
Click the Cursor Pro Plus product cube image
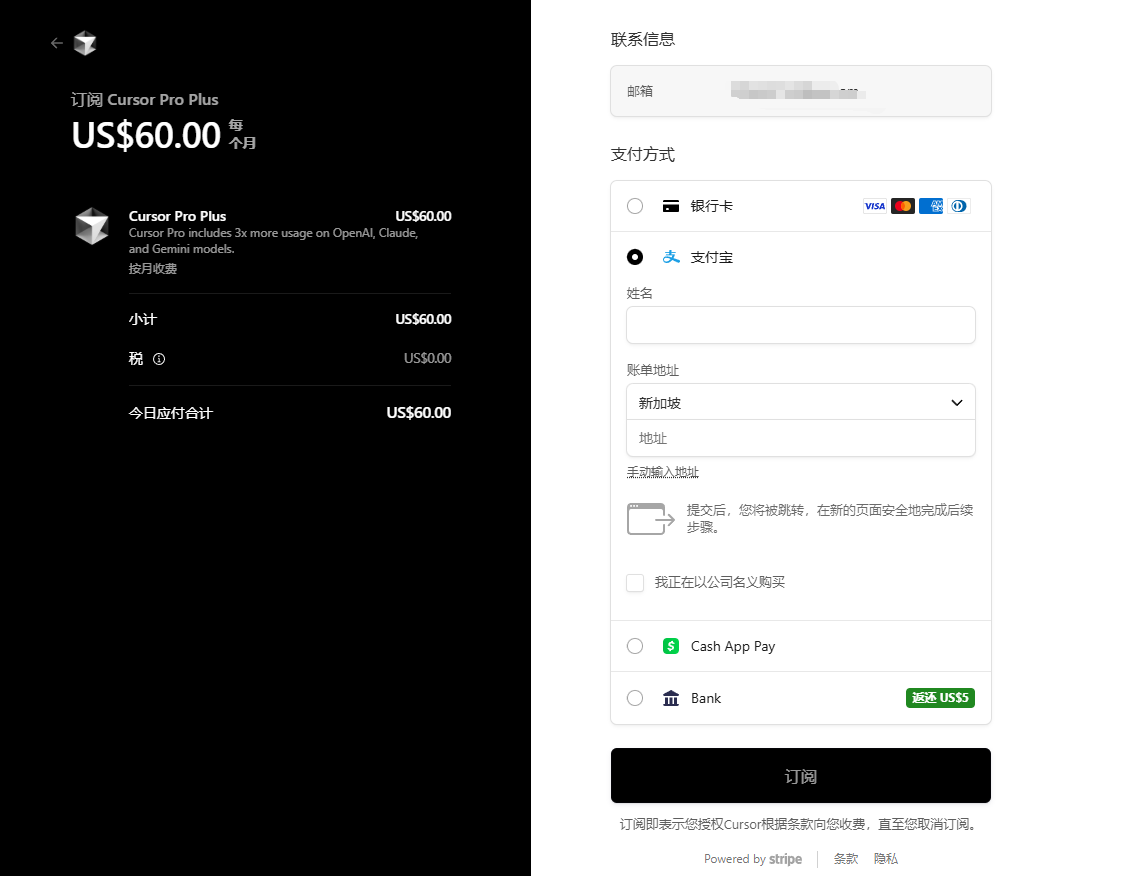[x=92, y=226]
